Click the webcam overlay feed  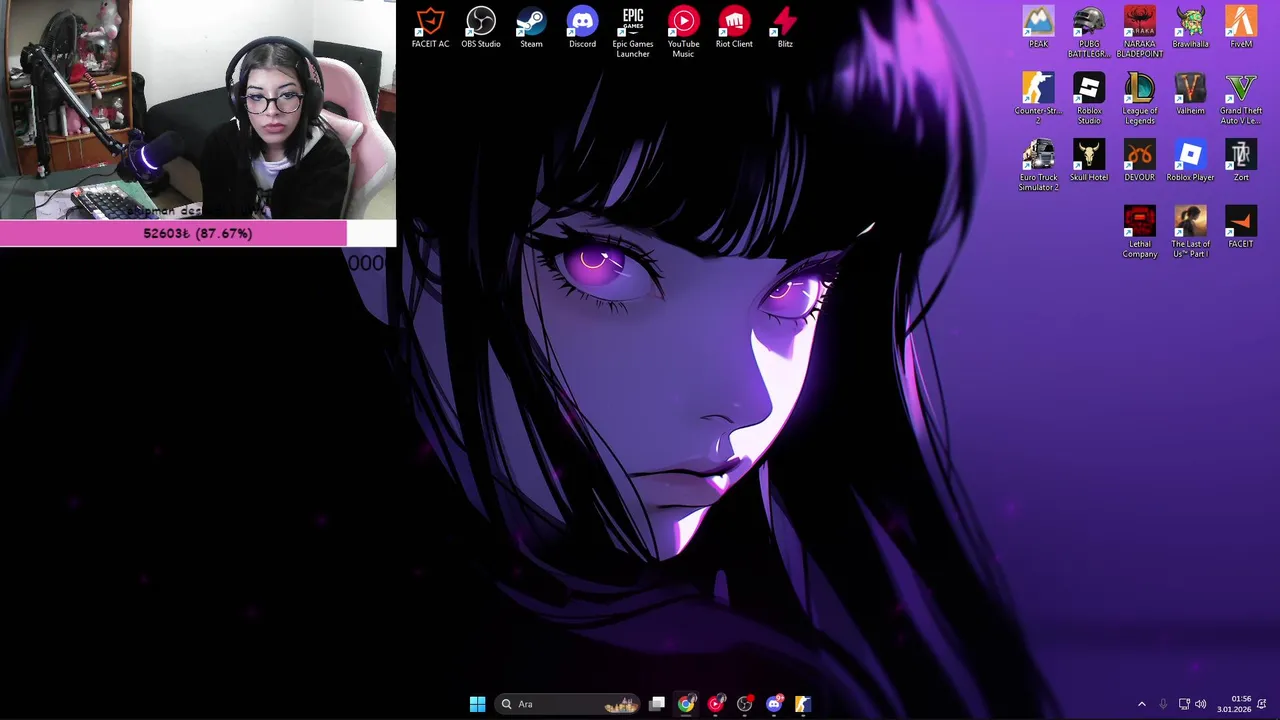[198, 110]
